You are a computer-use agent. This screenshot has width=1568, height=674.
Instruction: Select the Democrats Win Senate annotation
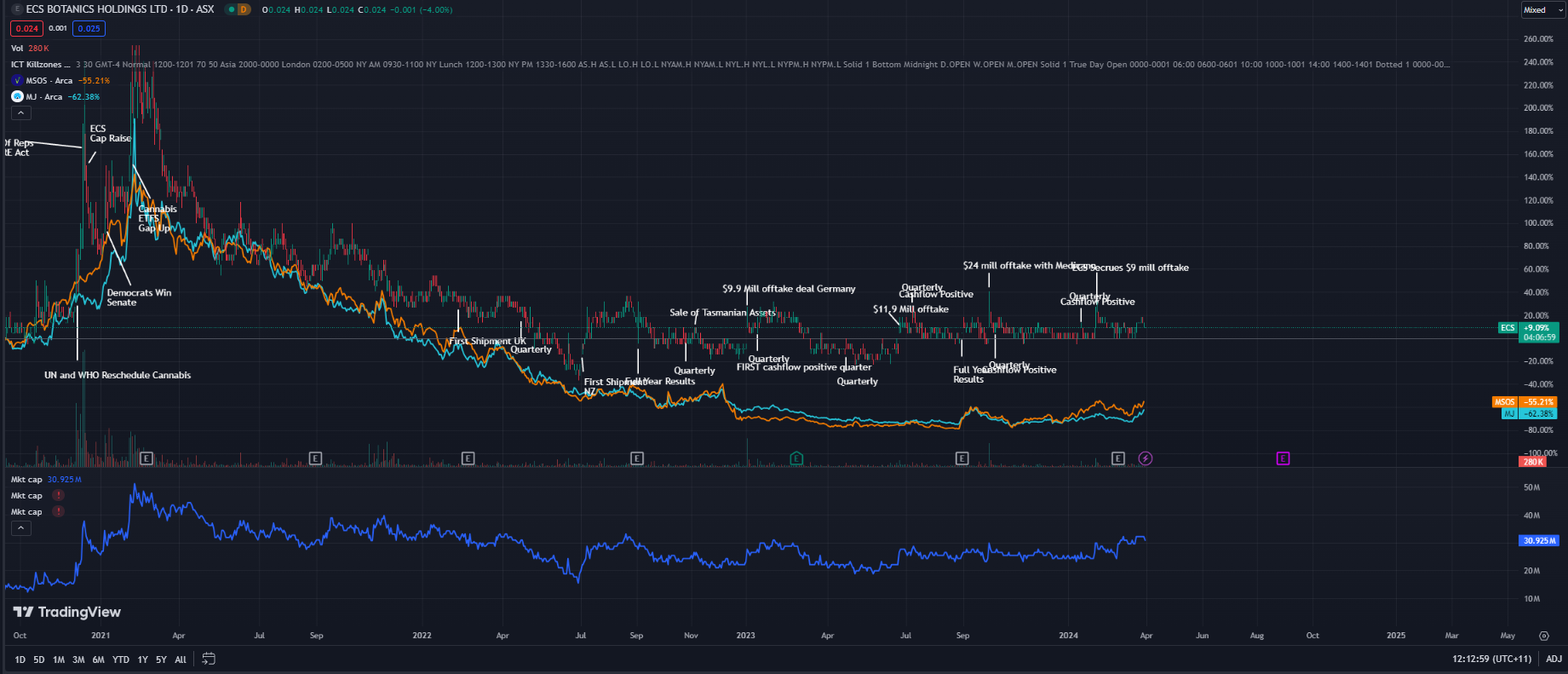[x=139, y=297]
